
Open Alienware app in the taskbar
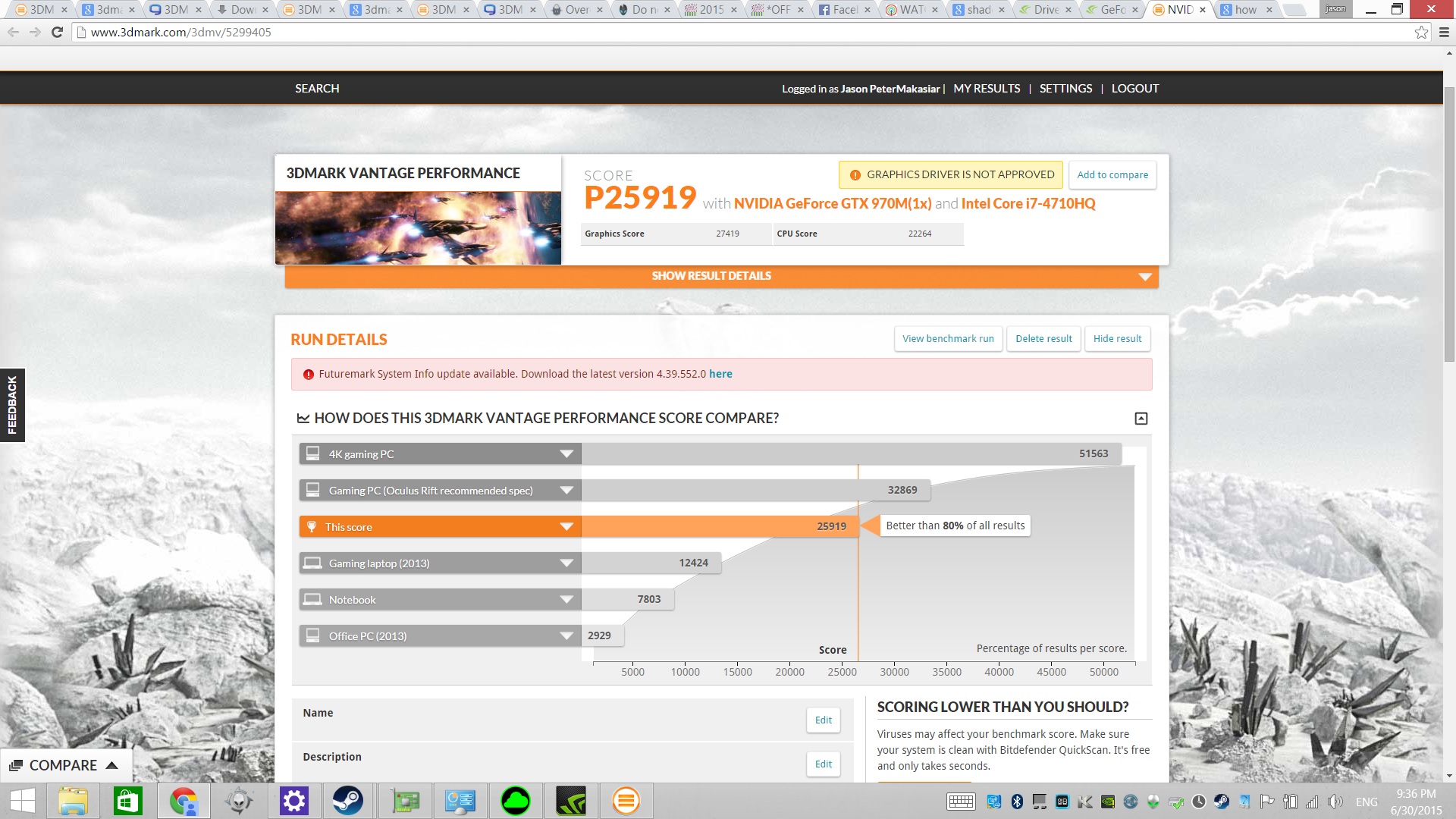239,801
